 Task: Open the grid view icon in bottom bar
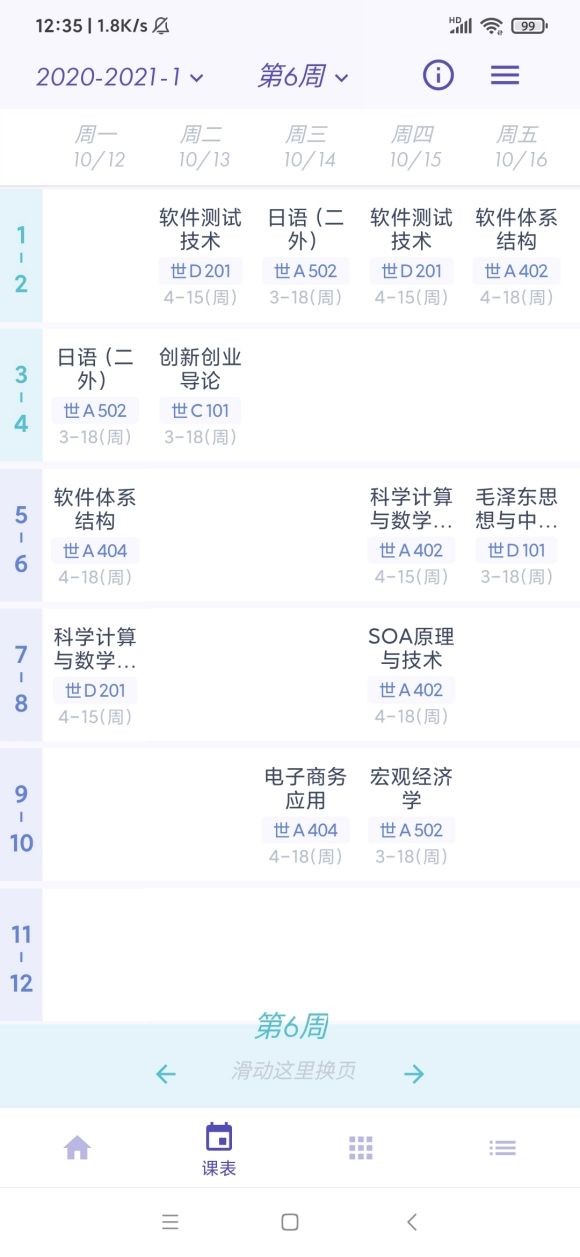tap(361, 1147)
